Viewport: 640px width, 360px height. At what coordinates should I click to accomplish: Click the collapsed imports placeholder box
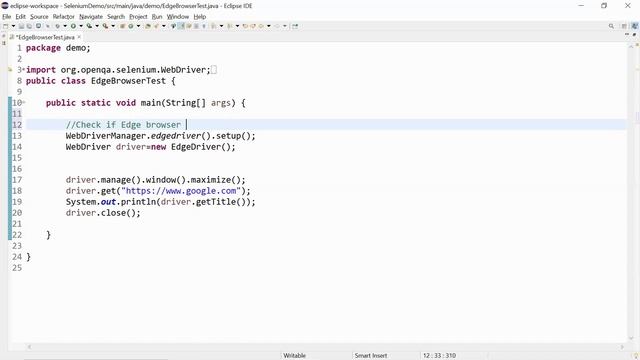point(214,70)
